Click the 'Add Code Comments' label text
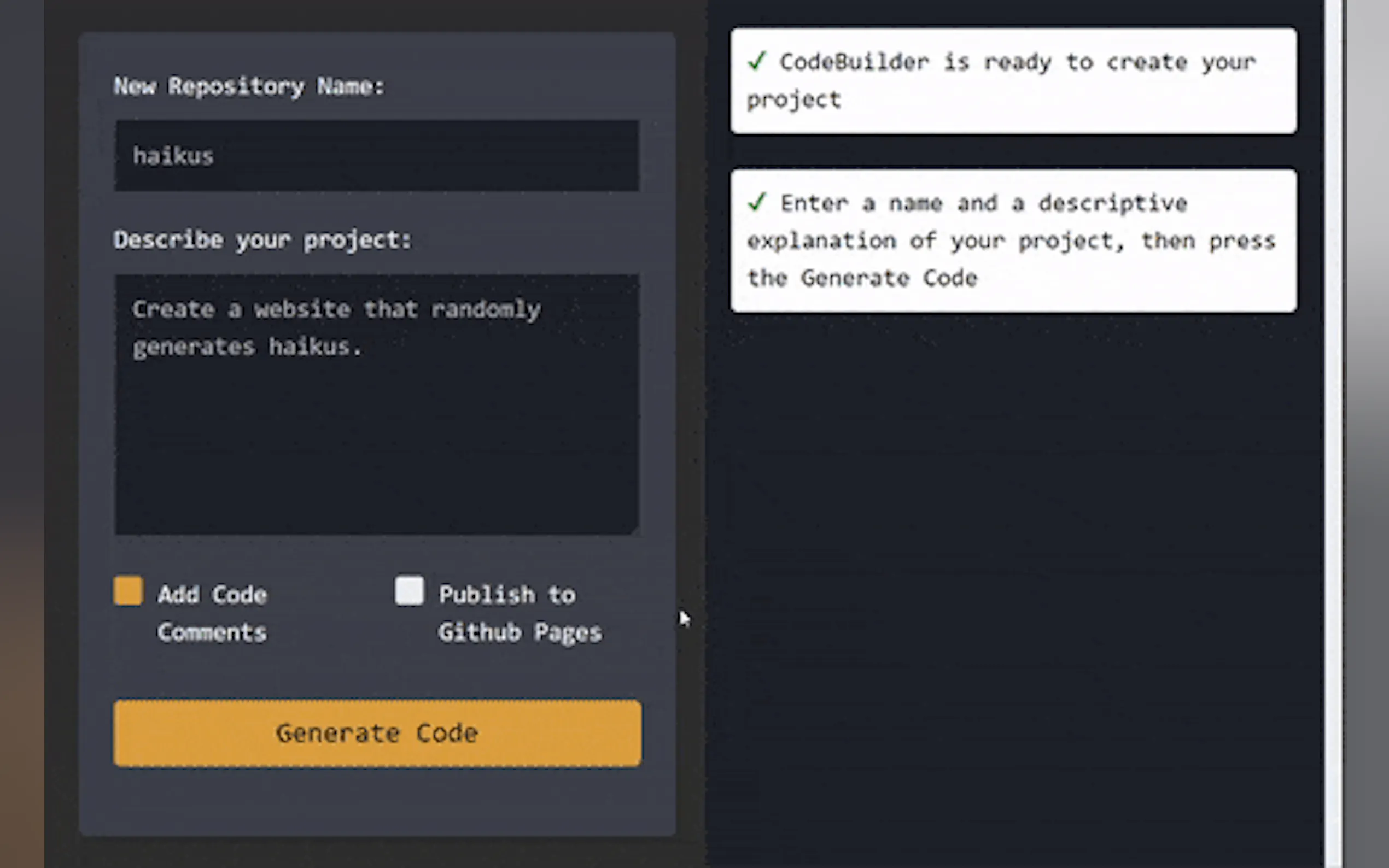Screen dimensions: 1389x868 coord(212,613)
